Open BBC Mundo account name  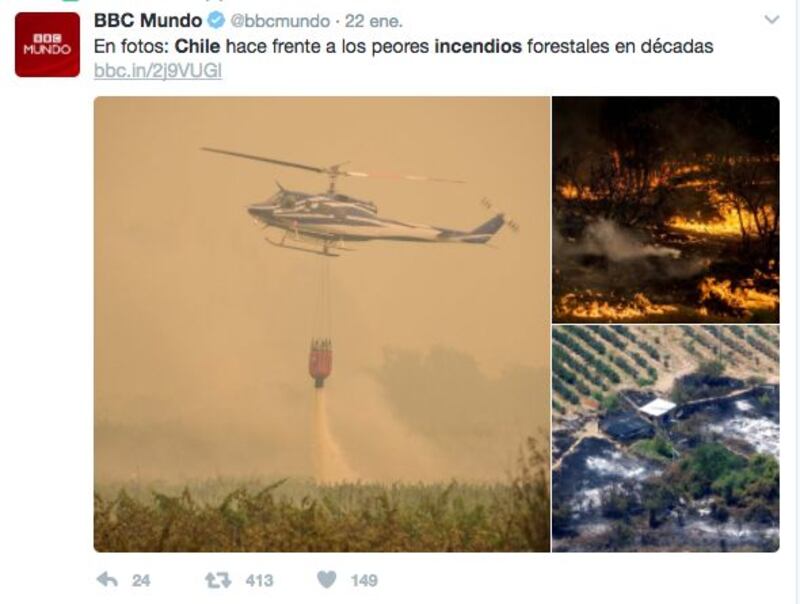tap(148, 21)
